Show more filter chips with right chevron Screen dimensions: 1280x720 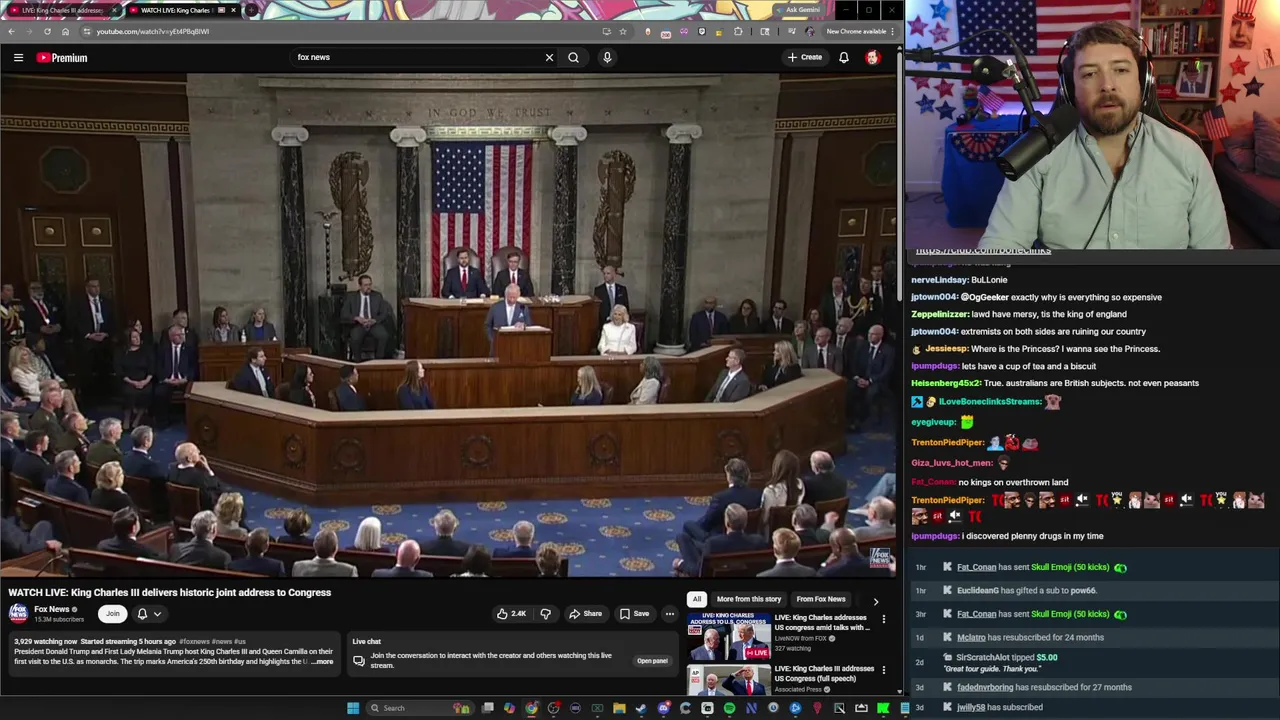876,601
